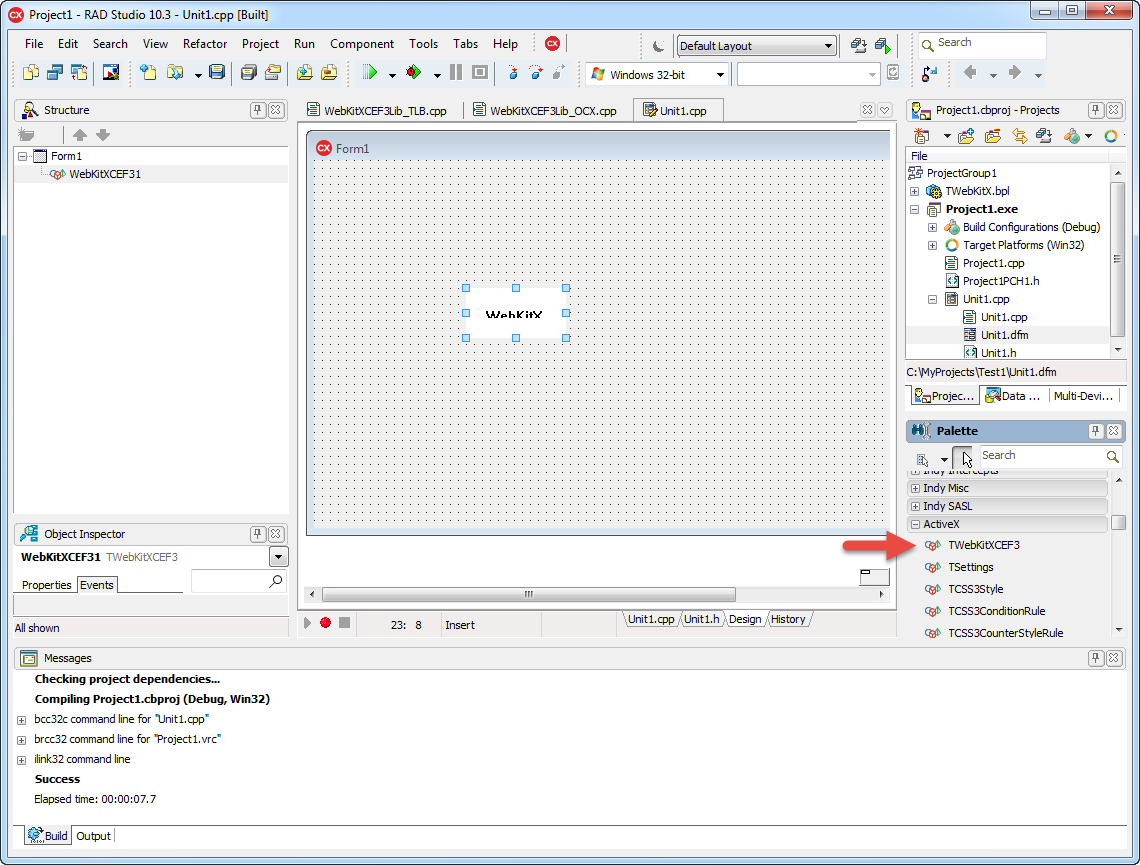The height and width of the screenshot is (865, 1140).
Task: Click the Palette search magnifier icon
Action: tap(1112, 456)
